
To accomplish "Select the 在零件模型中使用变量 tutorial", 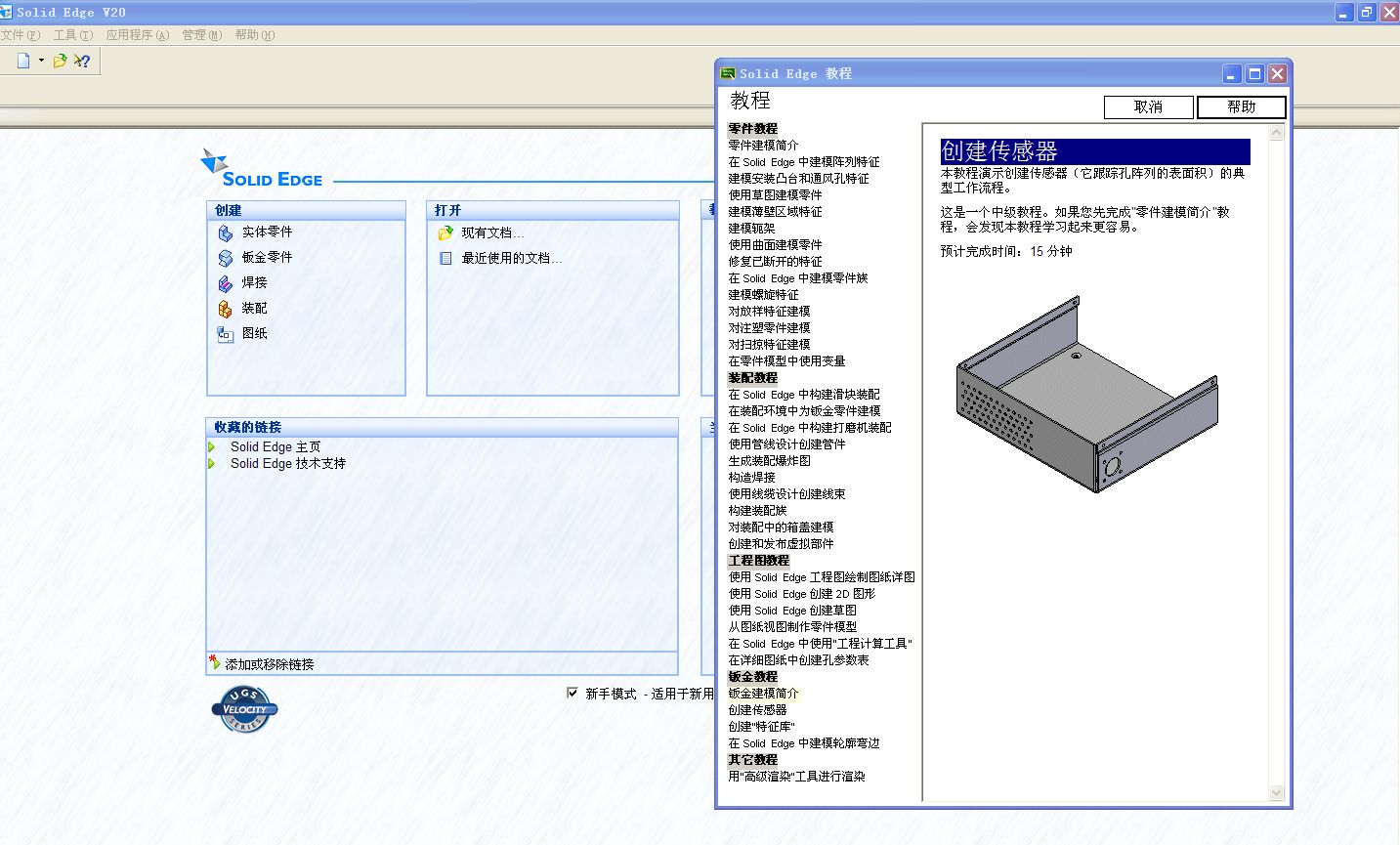I will tap(786, 361).
